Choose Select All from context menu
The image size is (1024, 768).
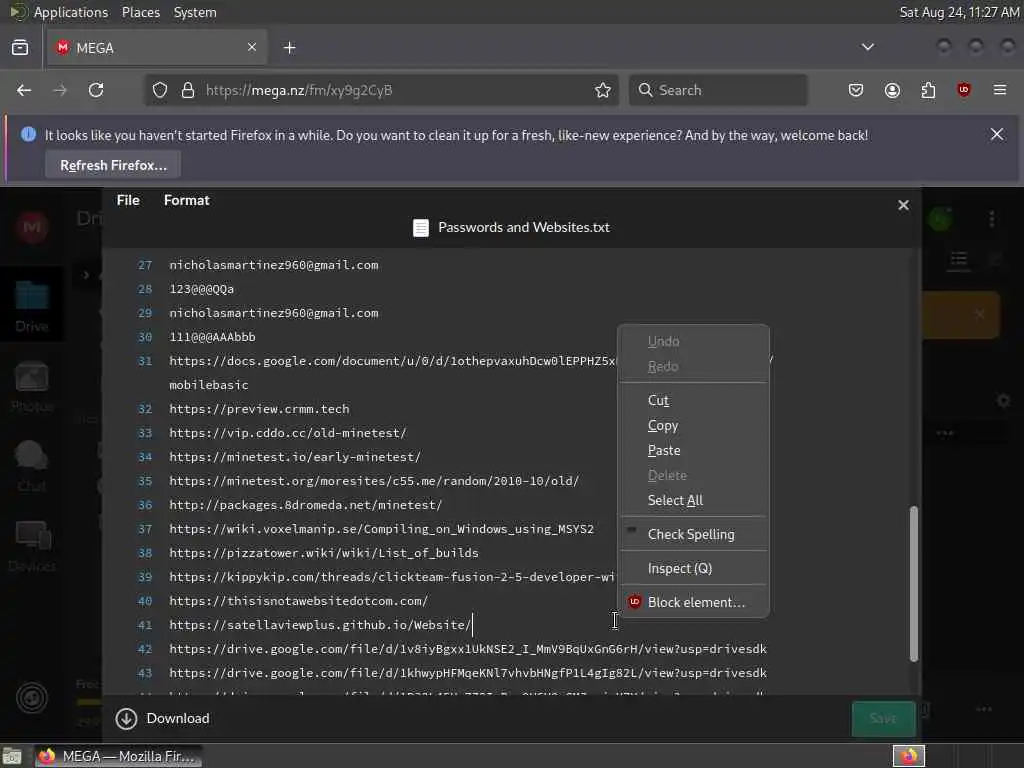click(x=694, y=500)
